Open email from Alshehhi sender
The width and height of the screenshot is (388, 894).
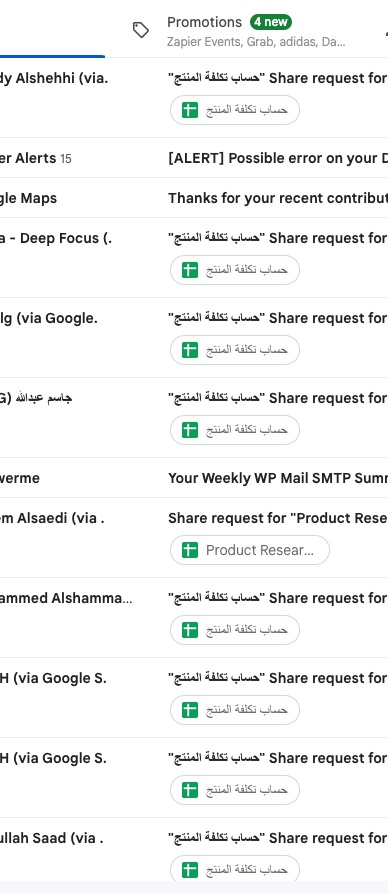click(x=54, y=78)
